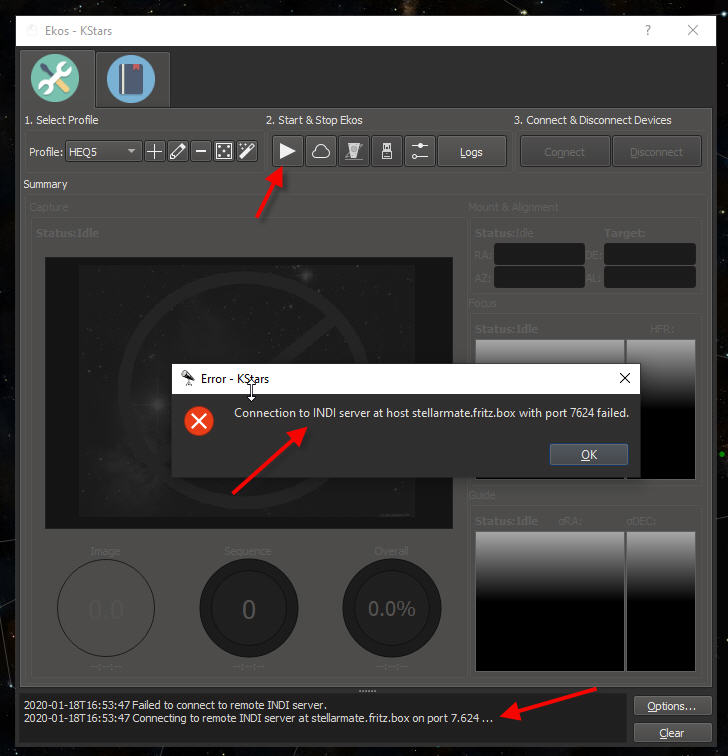The width and height of the screenshot is (728, 756).
Task: Open the INDI control panel icon
Action: (x=353, y=152)
